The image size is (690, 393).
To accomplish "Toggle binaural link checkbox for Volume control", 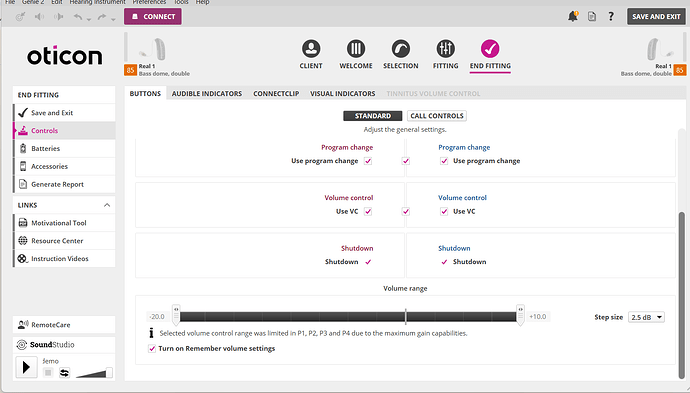I will [x=406, y=212].
